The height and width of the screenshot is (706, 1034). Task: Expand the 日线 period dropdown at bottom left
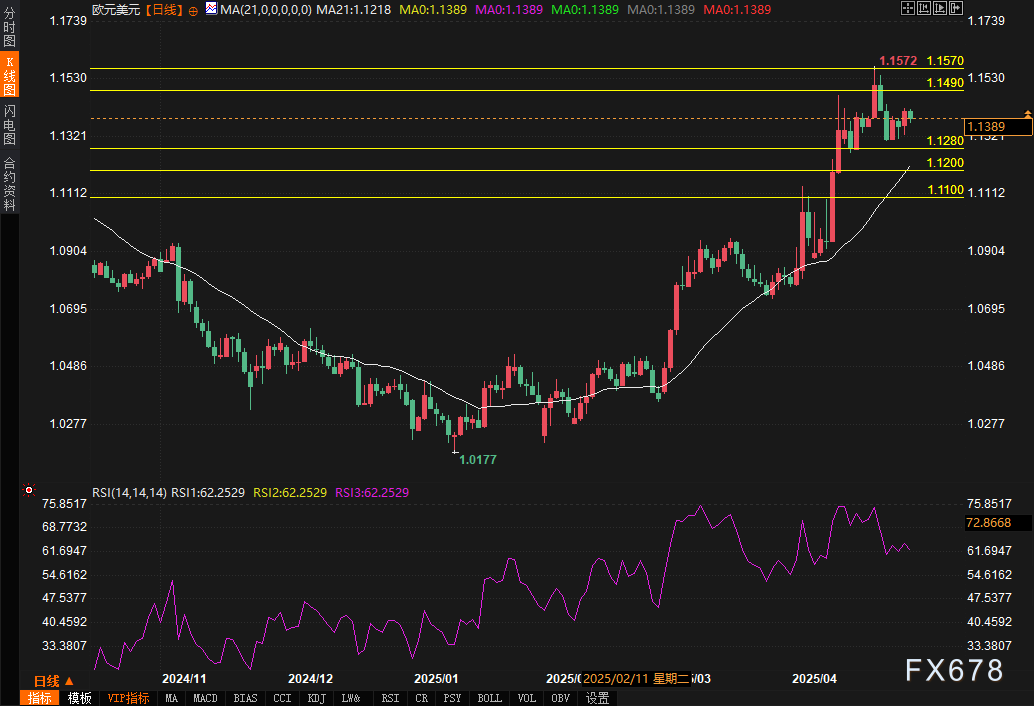53,681
